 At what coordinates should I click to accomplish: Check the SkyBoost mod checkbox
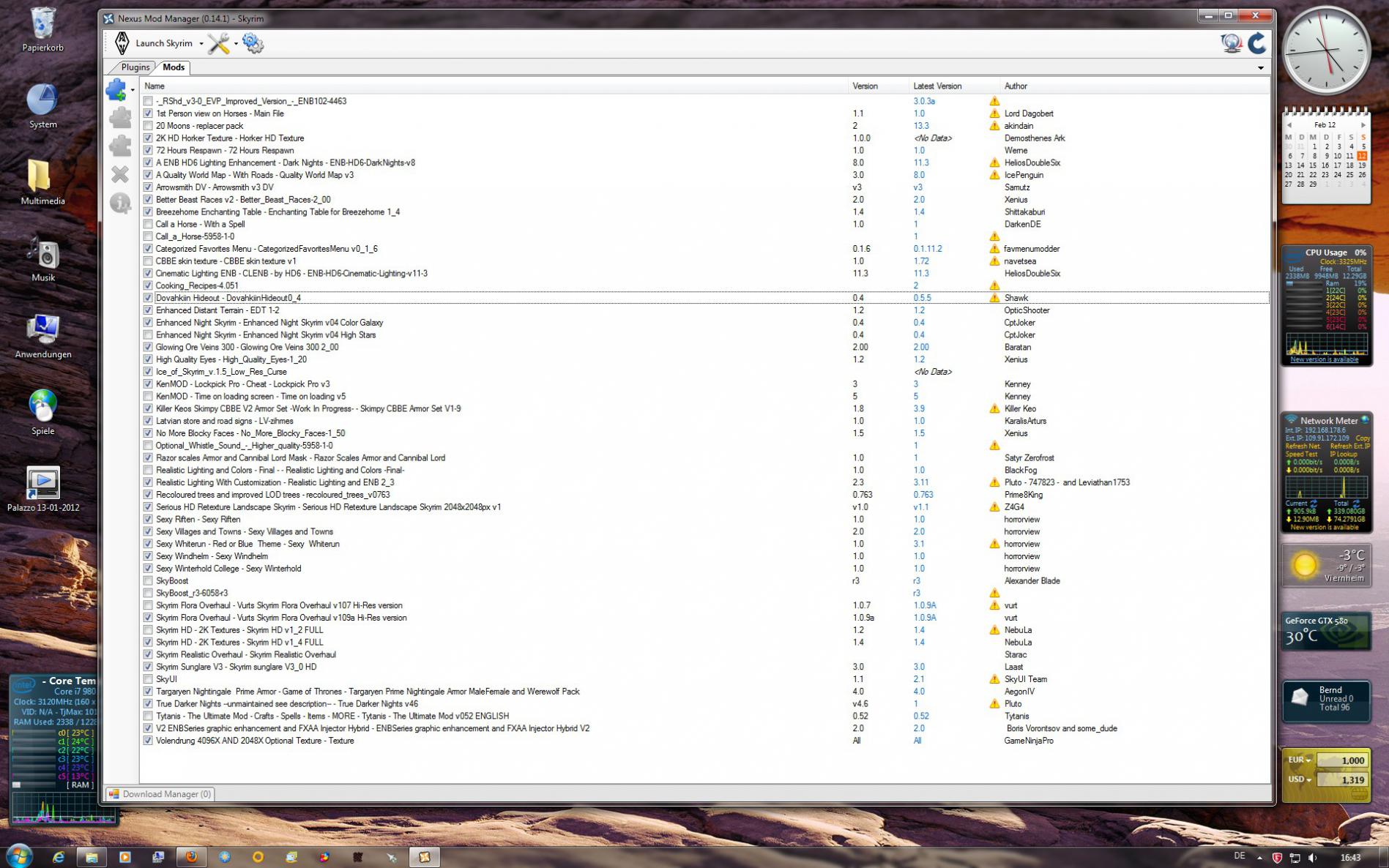(149, 581)
